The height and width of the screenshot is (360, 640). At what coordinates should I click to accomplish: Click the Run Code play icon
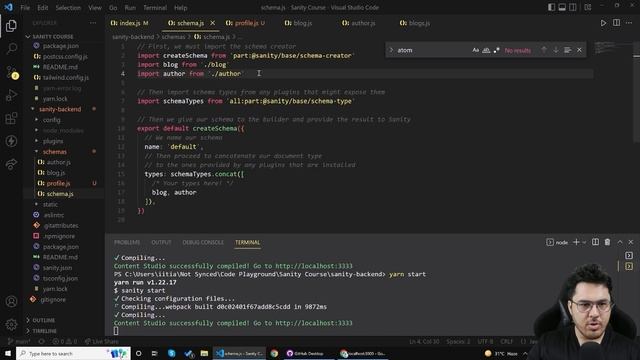[603, 23]
